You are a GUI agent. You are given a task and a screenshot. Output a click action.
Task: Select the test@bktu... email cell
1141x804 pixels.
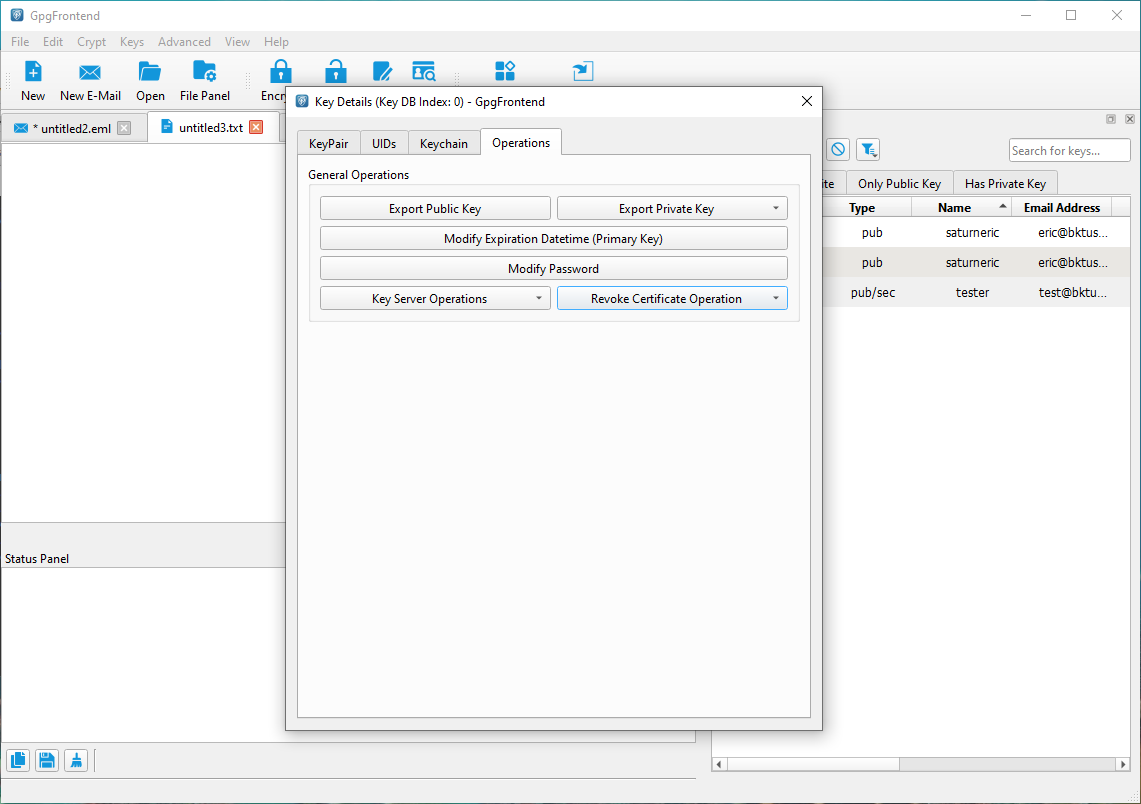(1072, 292)
